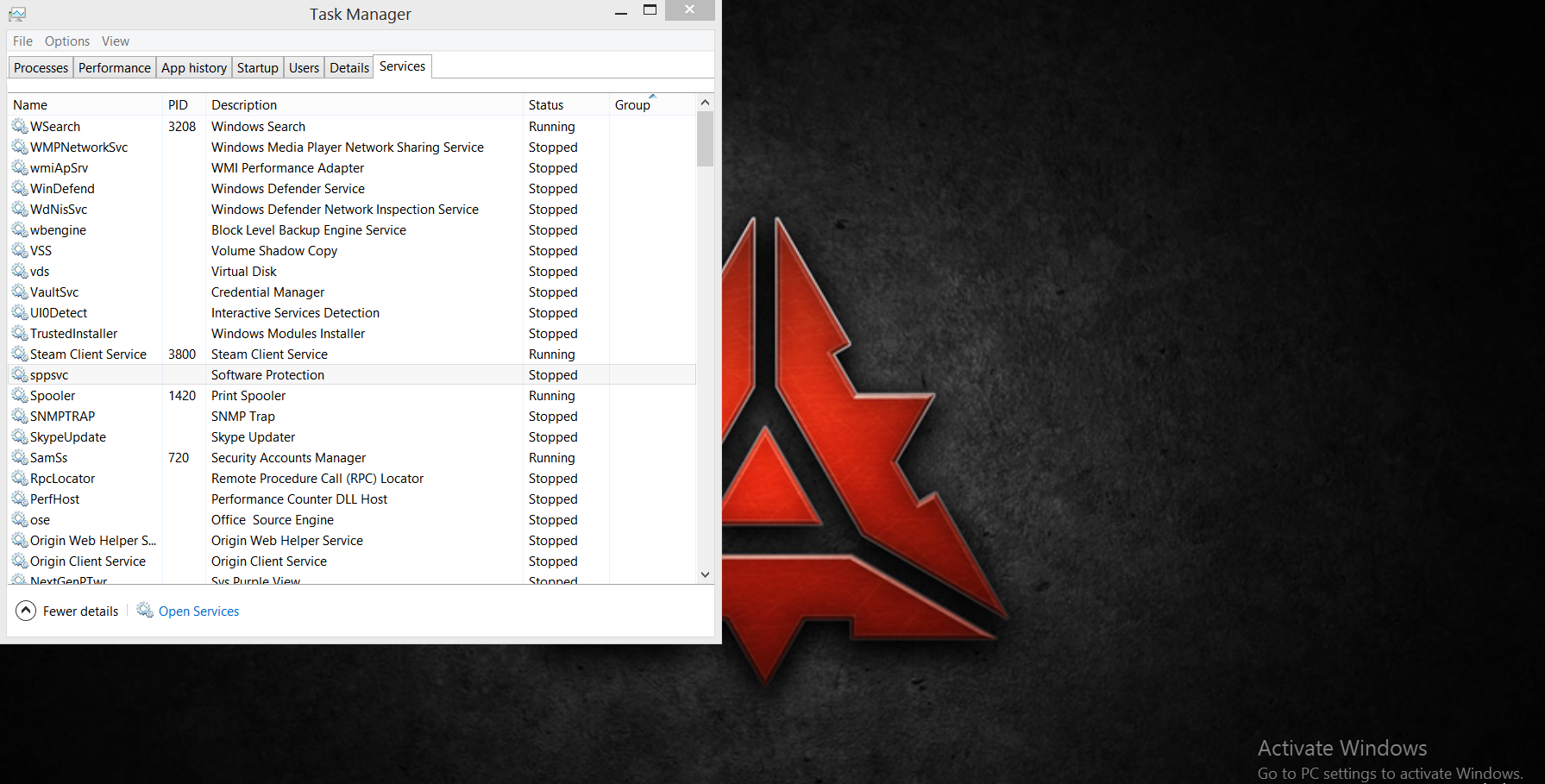This screenshot has height=784, width=1545.
Task: Maximize the Task Manager window
Action: click(650, 10)
